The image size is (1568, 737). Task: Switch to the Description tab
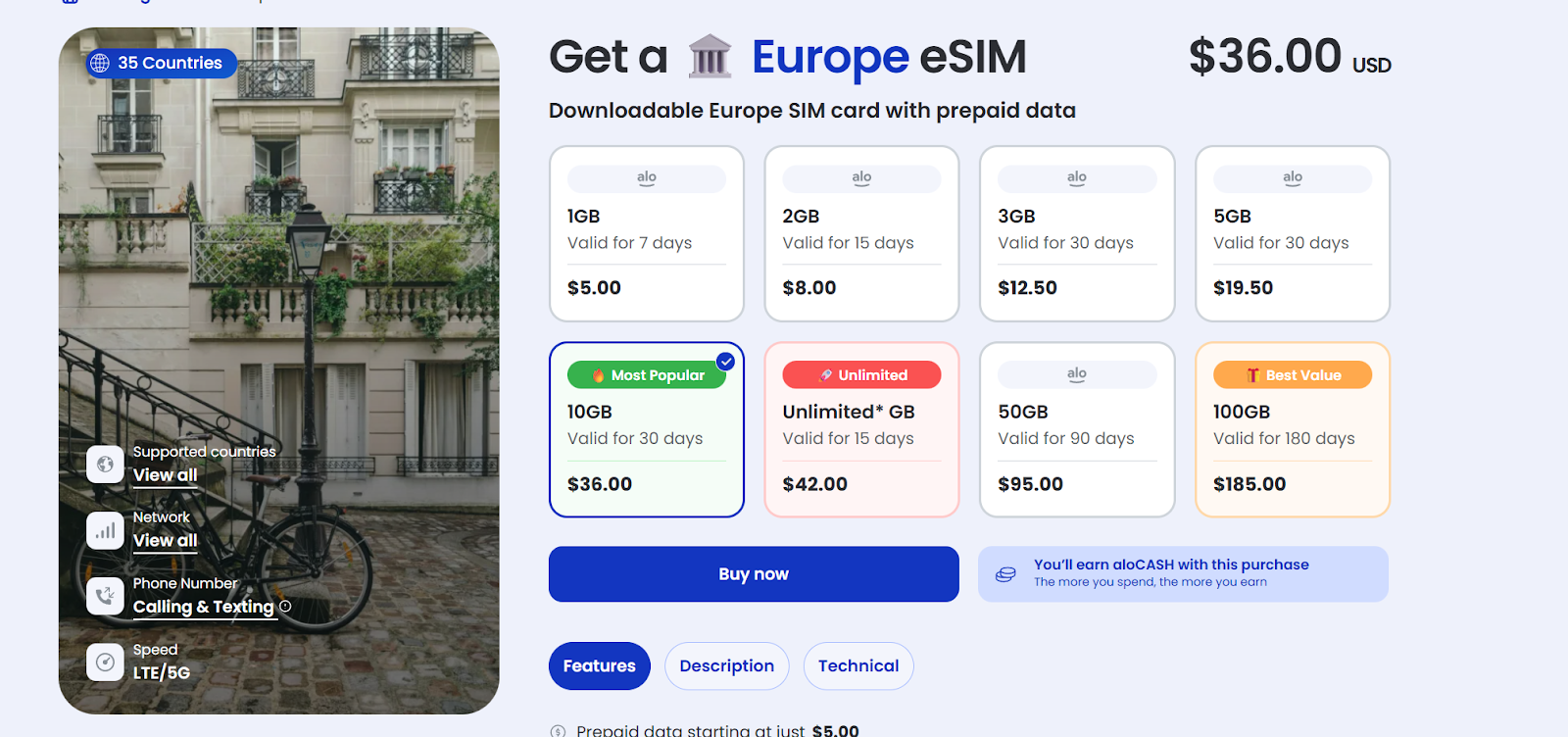tap(726, 666)
